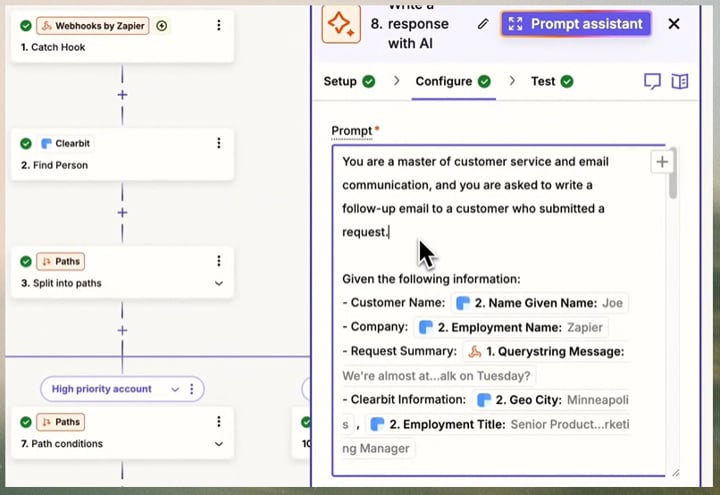This screenshot has height=495, width=720.
Task: Click the Geo City data pill
Action: (551, 400)
